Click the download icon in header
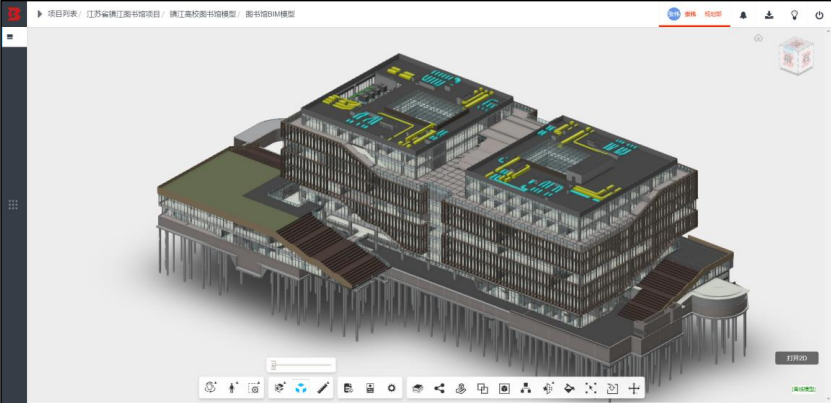831x403 pixels. [x=769, y=15]
